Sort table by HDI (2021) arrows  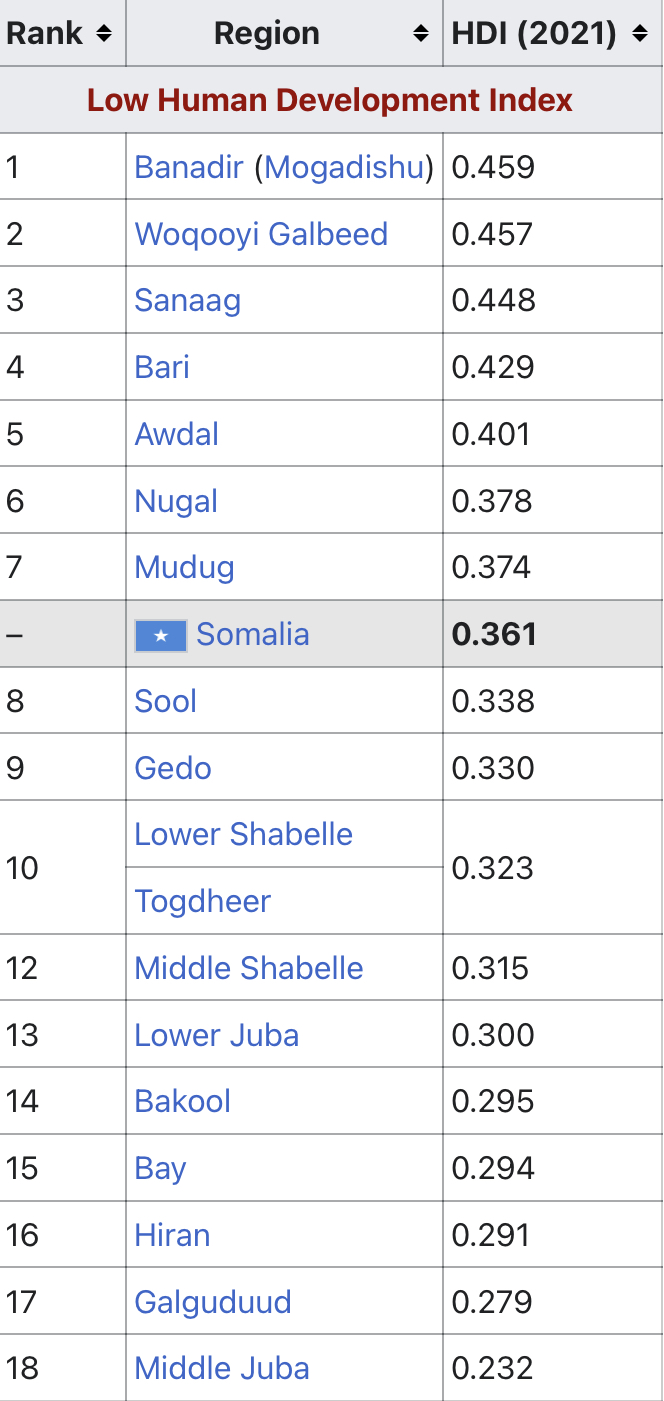click(640, 34)
